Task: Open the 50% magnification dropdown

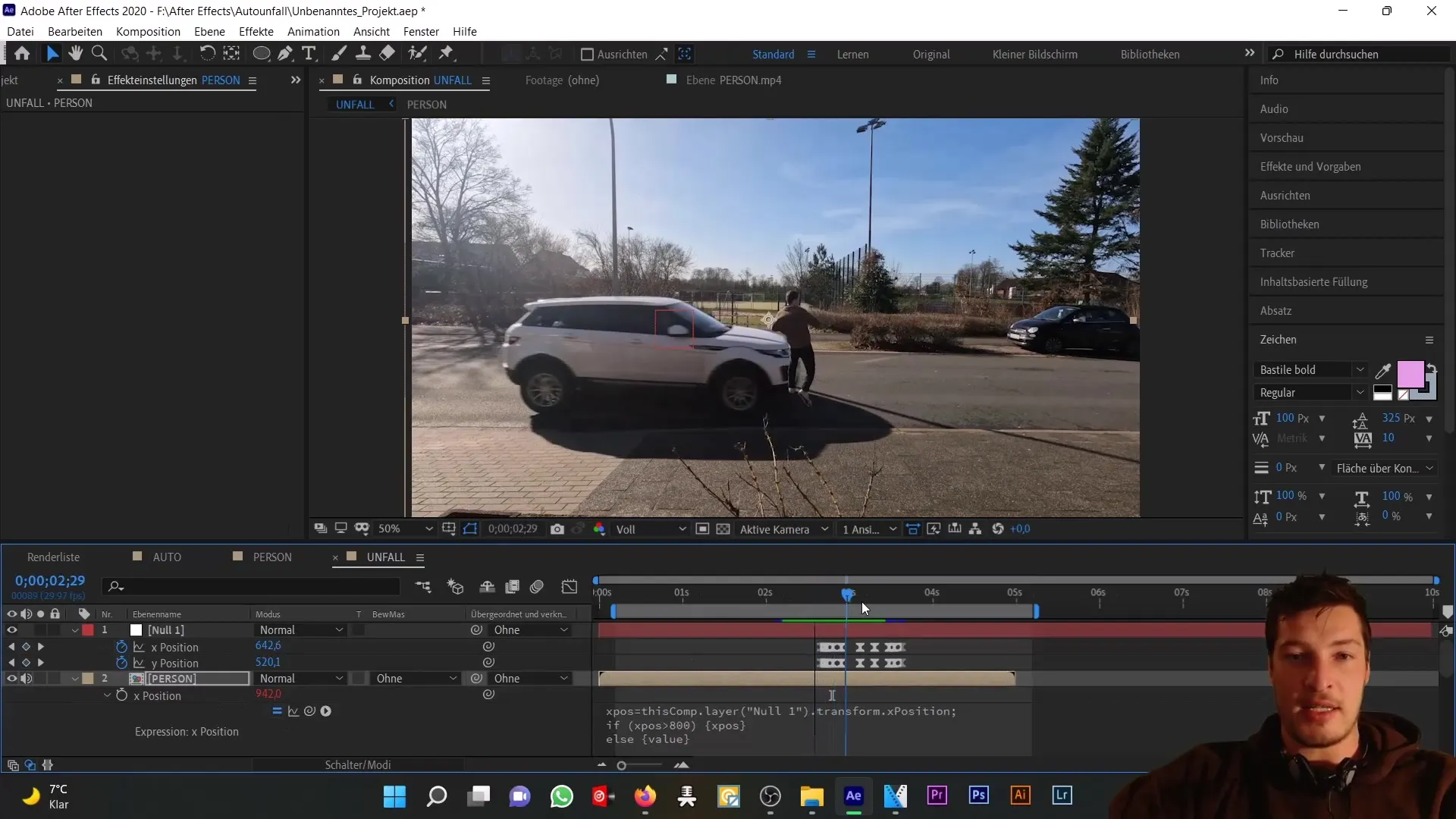Action: tap(406, 529)
